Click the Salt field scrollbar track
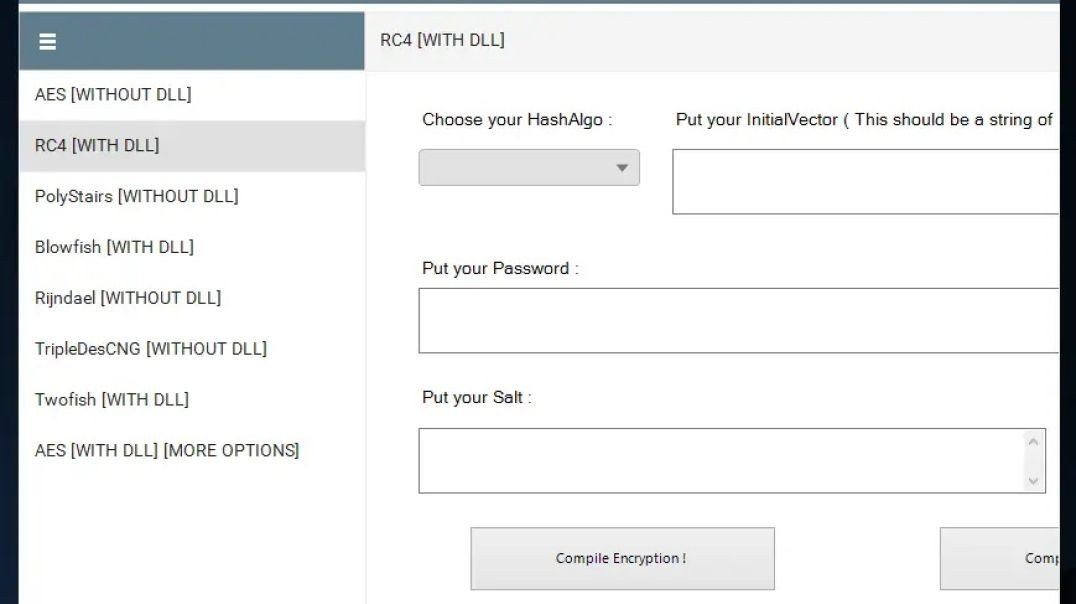Screen dimensions: 1076x604 pyautogui.click(x=1034, y=461)
